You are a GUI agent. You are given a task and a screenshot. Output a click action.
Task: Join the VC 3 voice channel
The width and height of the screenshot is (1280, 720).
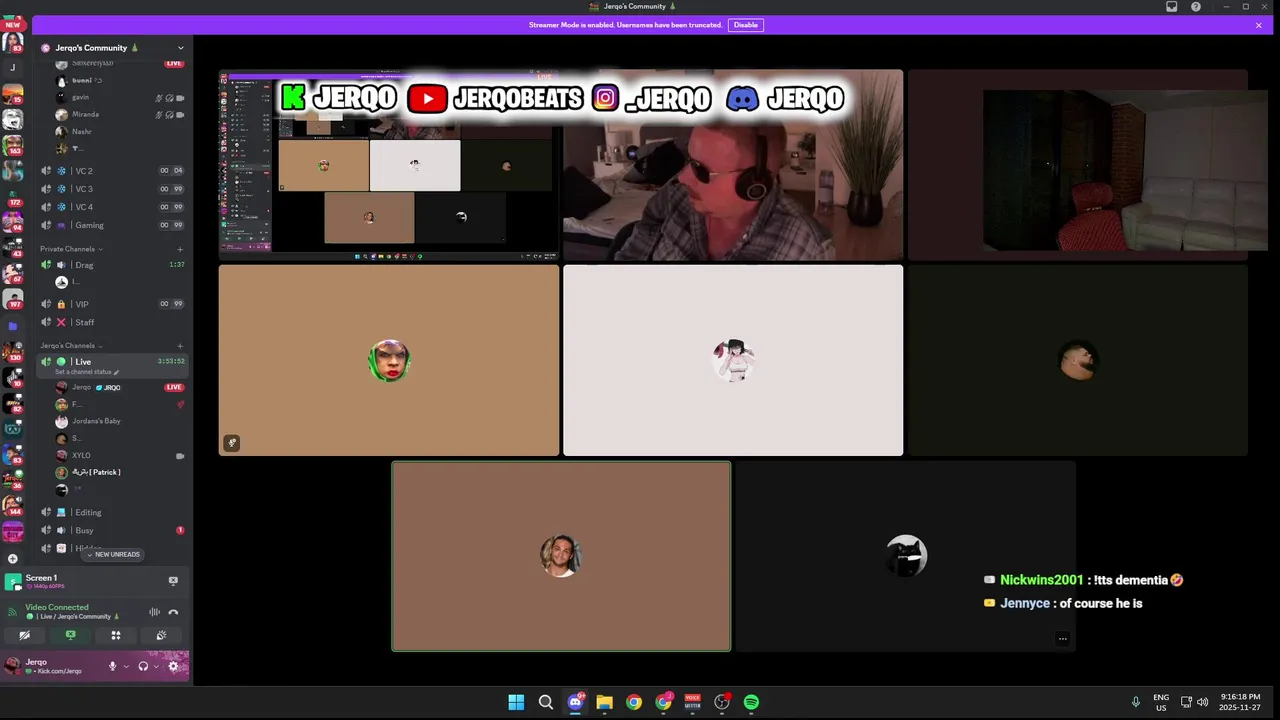(x=112, y=189)
